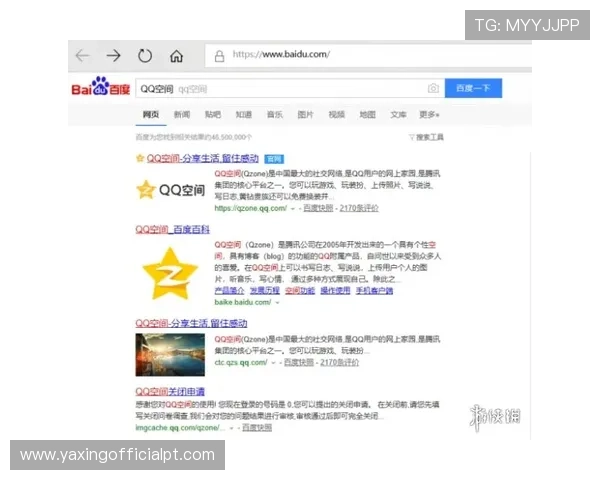Click the QQ空间 star logo in the first result
This screenshot has height=480, width=600.
171,190
